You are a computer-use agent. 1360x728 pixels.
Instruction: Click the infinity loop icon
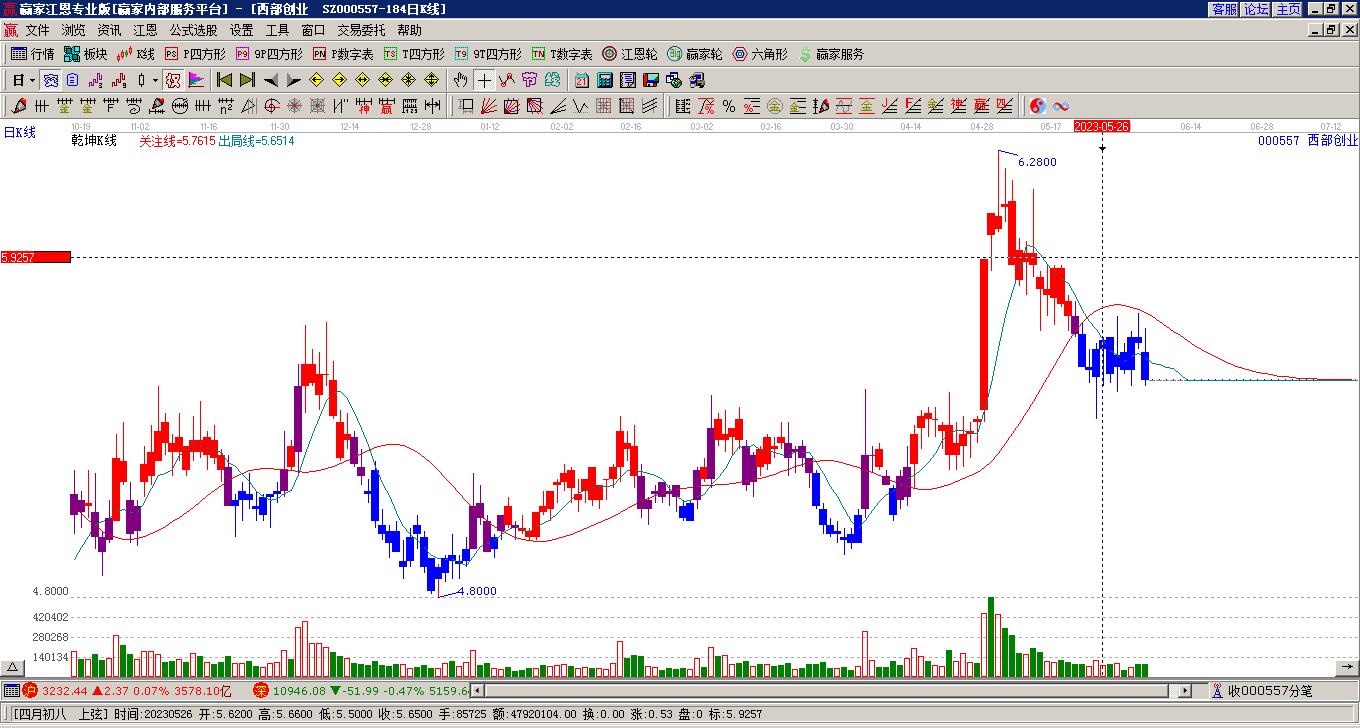(x=1060, y=106)
